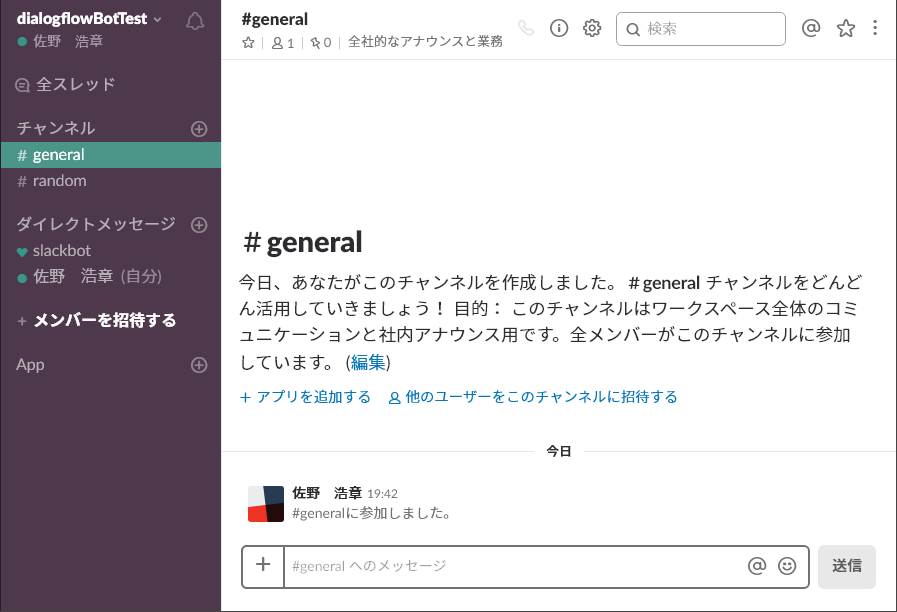Click 他のユーザーをこのチャンネルに招待する link
The height and width of the screenshot is (612, 897).
[533, 397]
